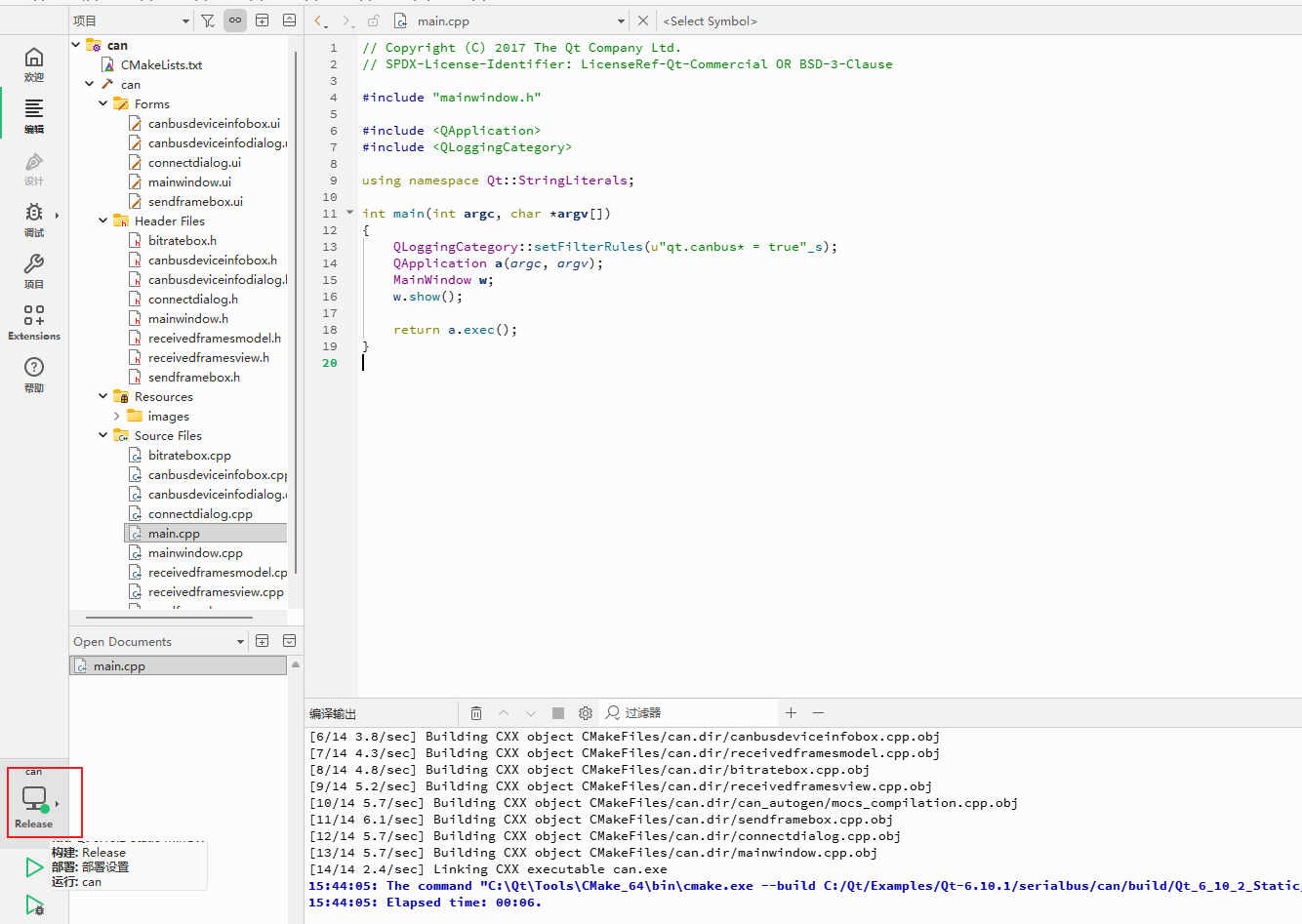Click the output filter (过滤器) field
This screenshot has height=924, width=1302.
[690, 713]
